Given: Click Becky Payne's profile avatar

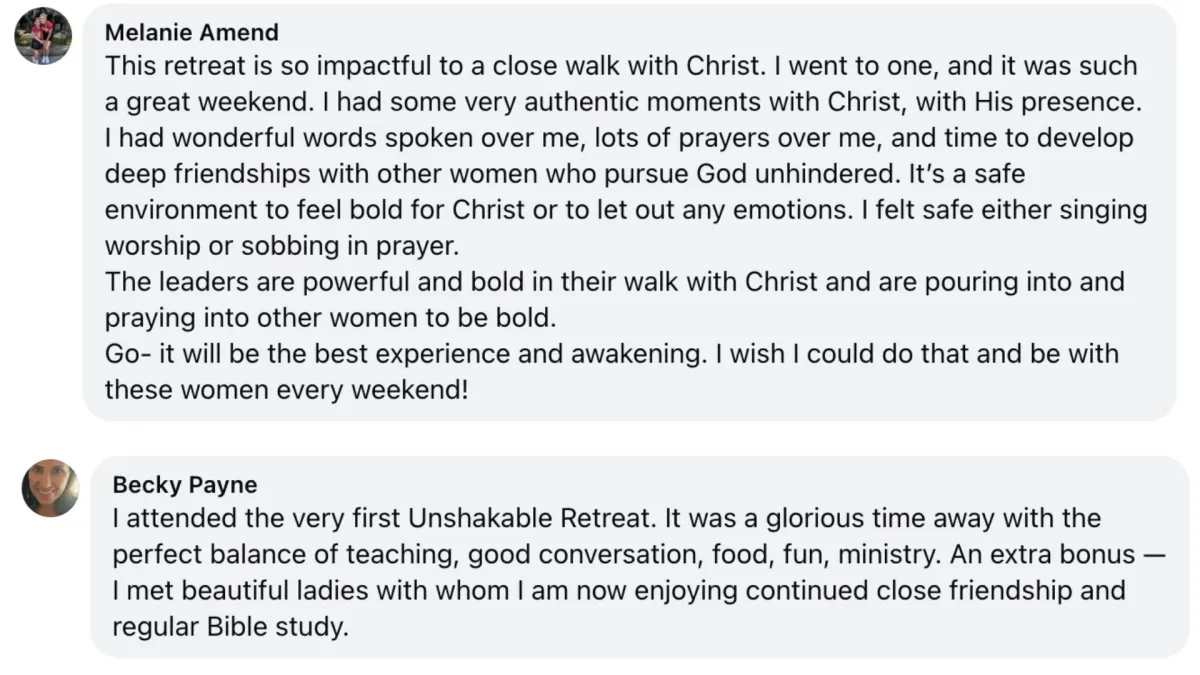Looking at the screenshot, I should click(x=50, y=488).
